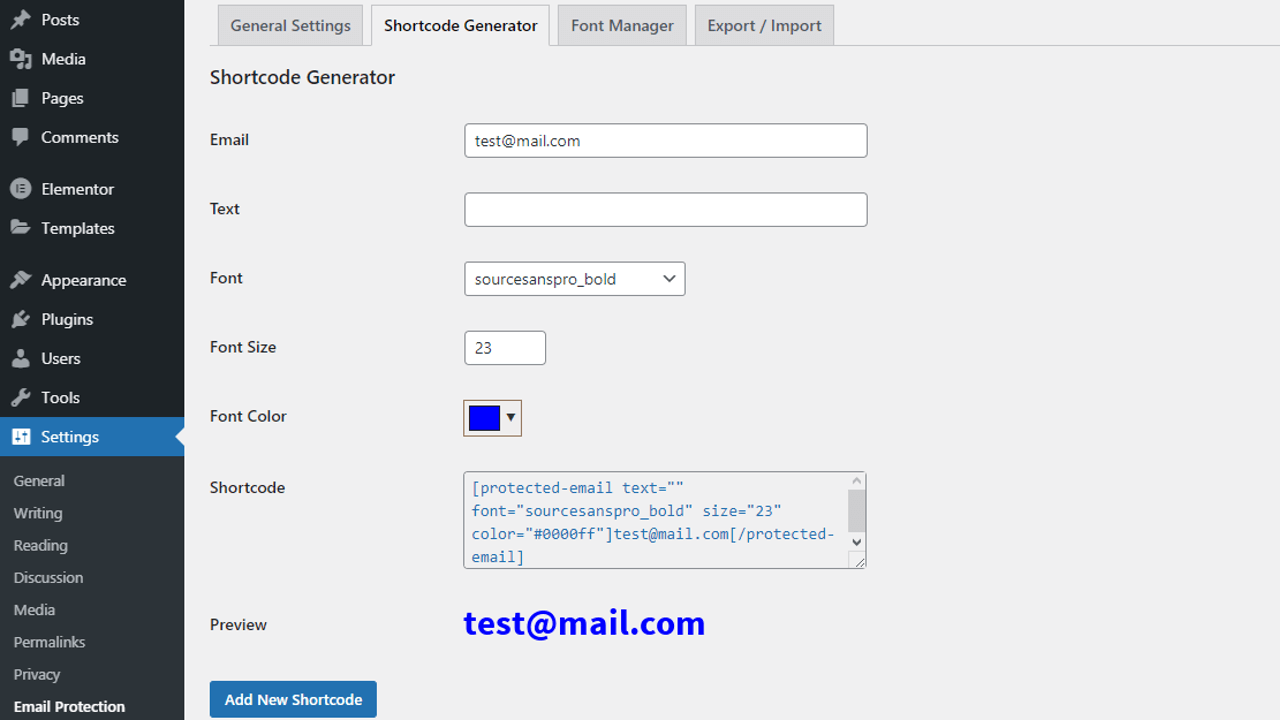Open Tools via its wrench icon
This screenshot has height=720, width=1280.
[x=20, y=397]
